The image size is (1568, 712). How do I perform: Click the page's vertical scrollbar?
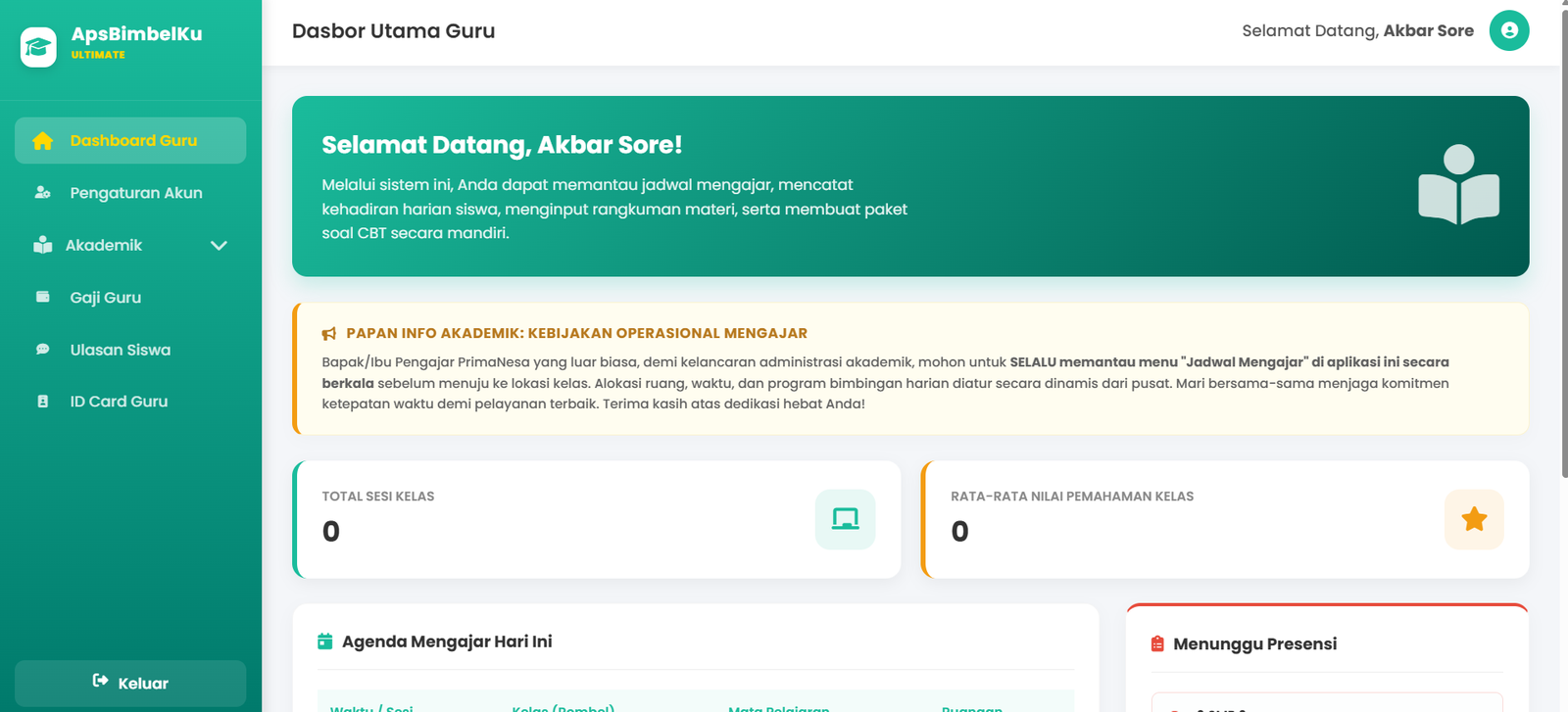pyautogui.click(x=1563, y=242)
